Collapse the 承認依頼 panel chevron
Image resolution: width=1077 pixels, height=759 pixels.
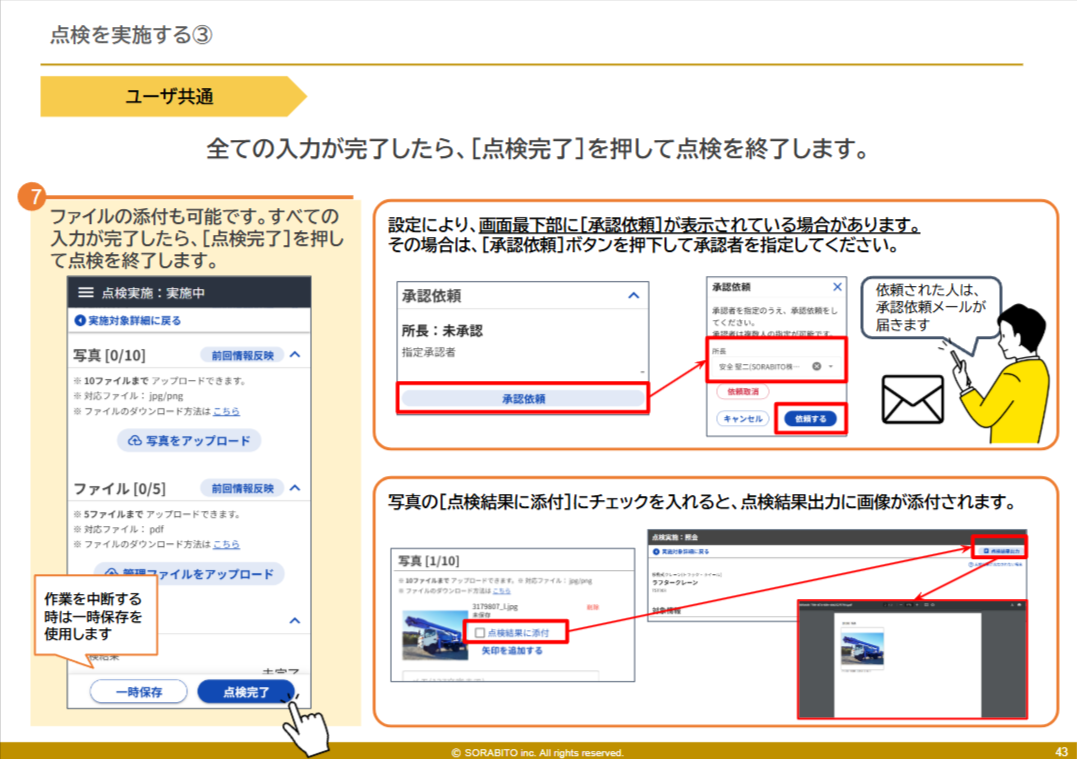click(633, 296)
